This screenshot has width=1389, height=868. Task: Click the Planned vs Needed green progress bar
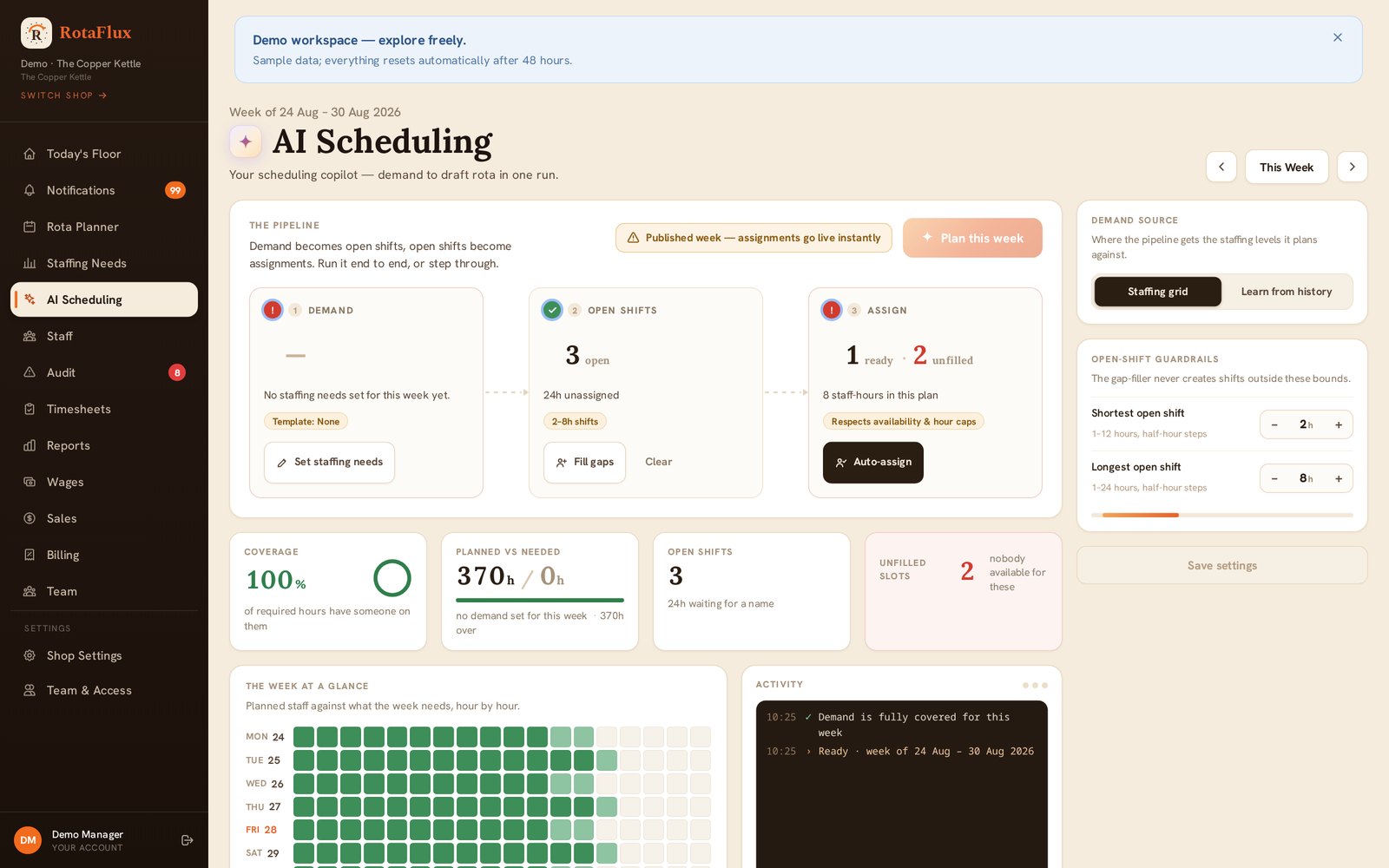coord(540,600)
